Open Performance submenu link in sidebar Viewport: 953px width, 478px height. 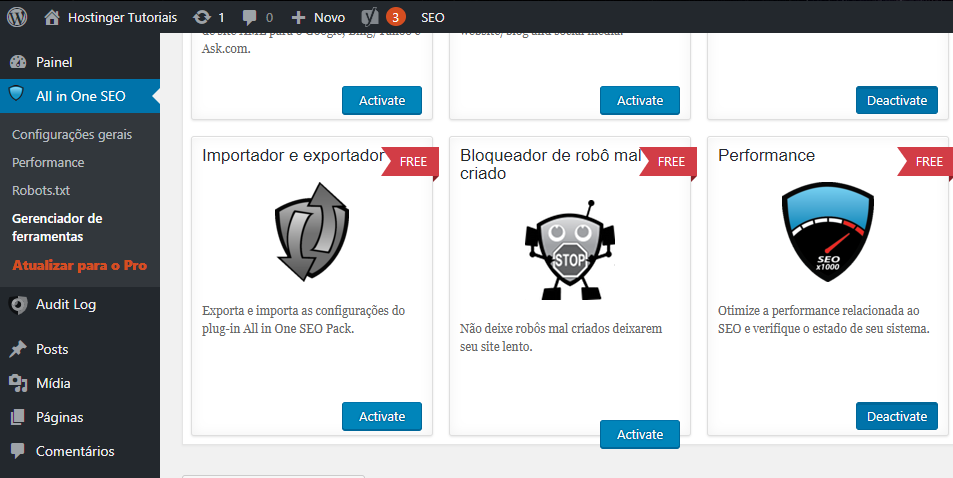48,162
